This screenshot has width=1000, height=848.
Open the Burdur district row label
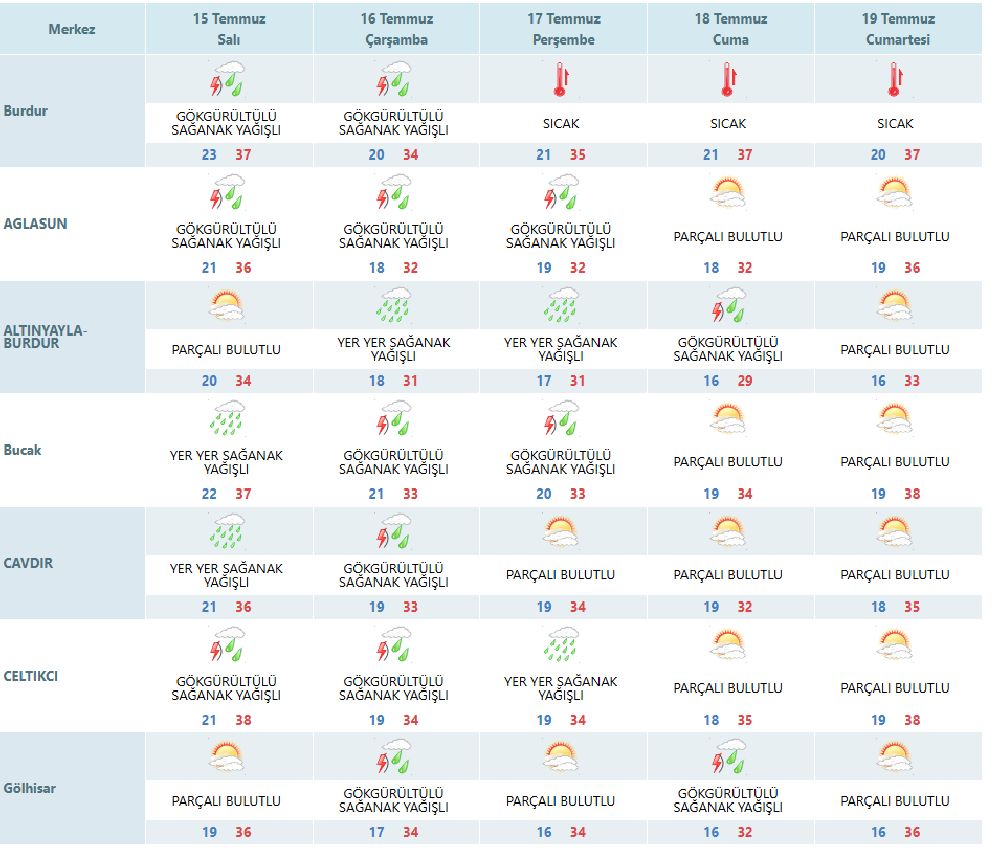pyautogui.click(x=26, y=111)
